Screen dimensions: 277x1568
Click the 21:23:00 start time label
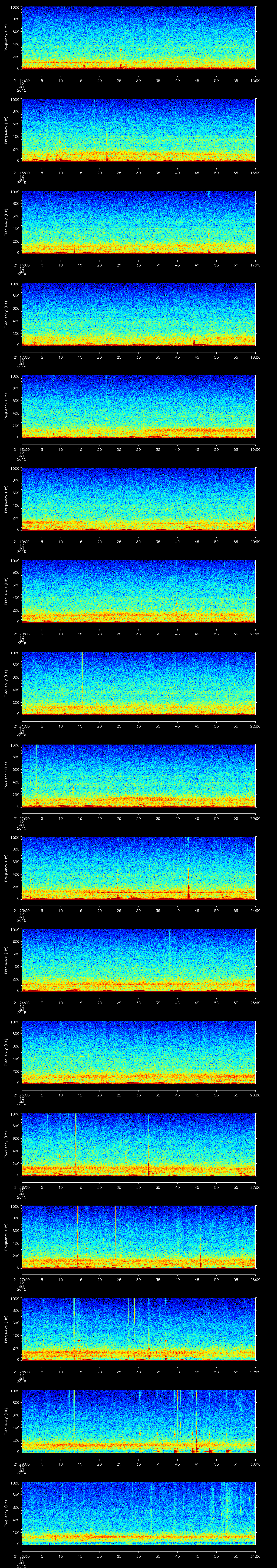(x=22, y=910)
